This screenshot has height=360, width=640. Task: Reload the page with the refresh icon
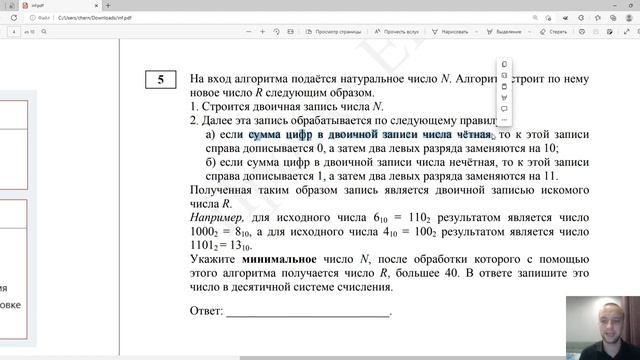pos(14,18)
